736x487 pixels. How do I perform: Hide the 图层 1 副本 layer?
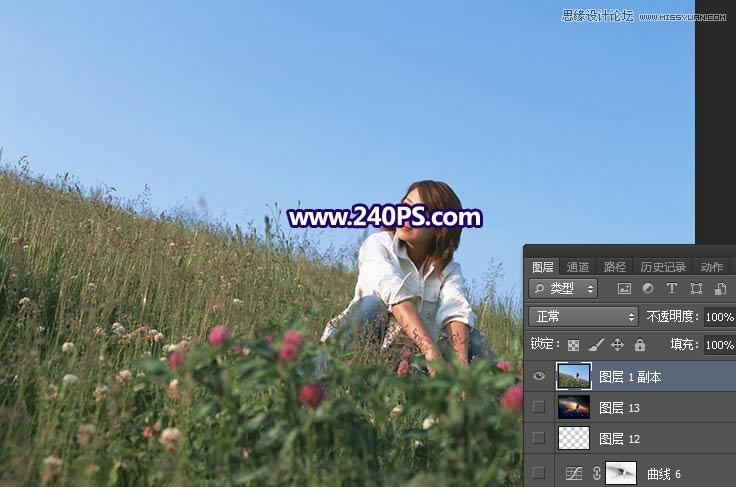(539, 376)
